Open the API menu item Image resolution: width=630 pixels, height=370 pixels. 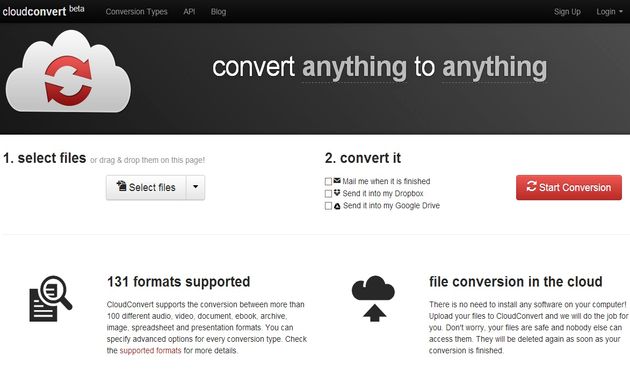(189, 12)
